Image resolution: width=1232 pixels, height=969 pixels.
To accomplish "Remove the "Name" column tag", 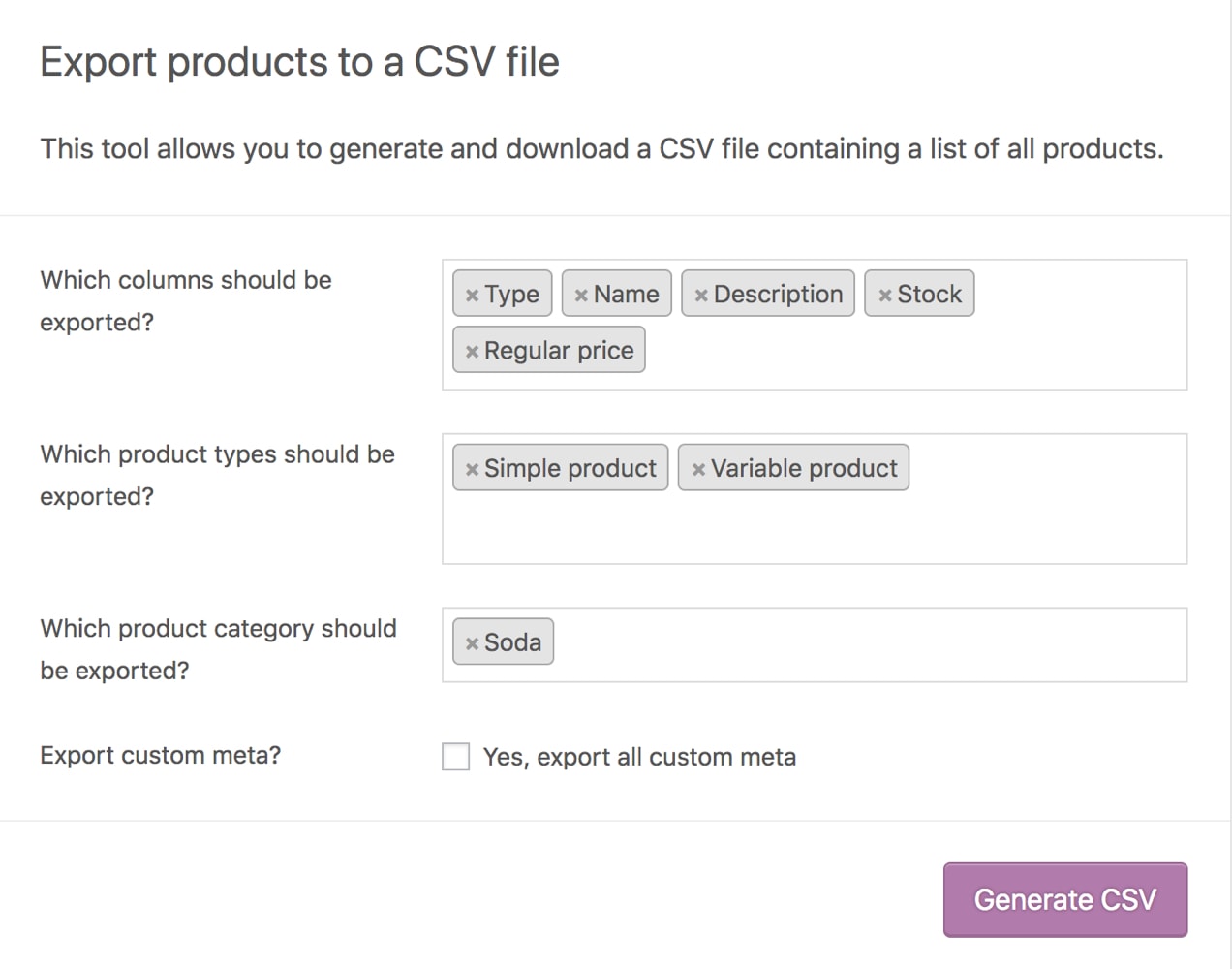I will 582,293.
